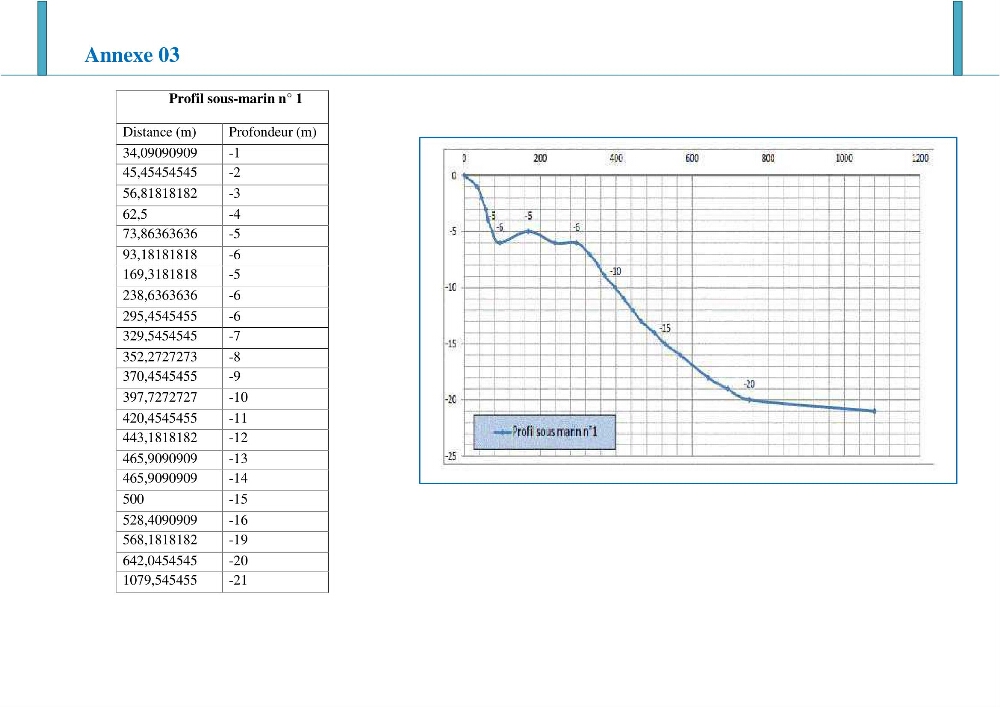
Task: Click the cell containing 329,5454545
Action: pyautogui.click(x=170, y=336)
